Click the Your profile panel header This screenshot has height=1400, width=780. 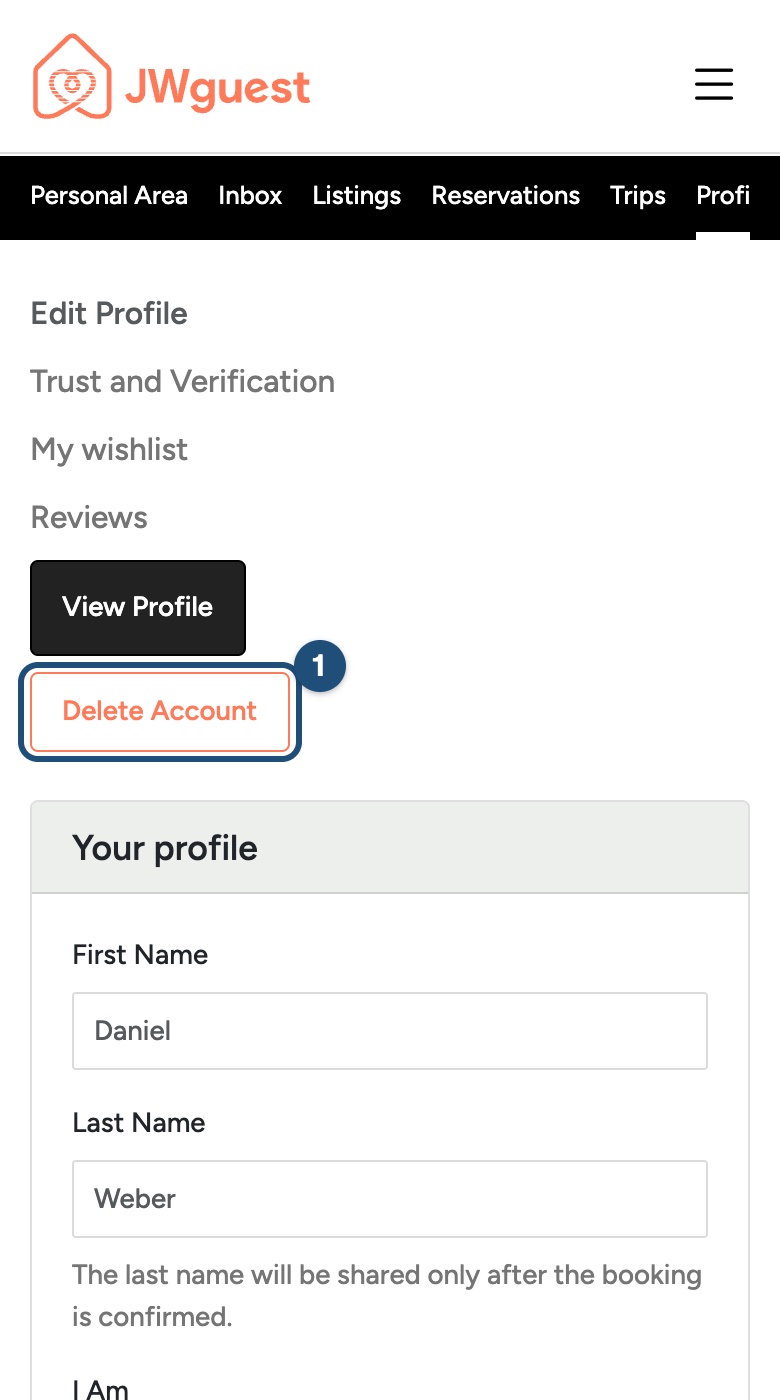pos(390,848)
